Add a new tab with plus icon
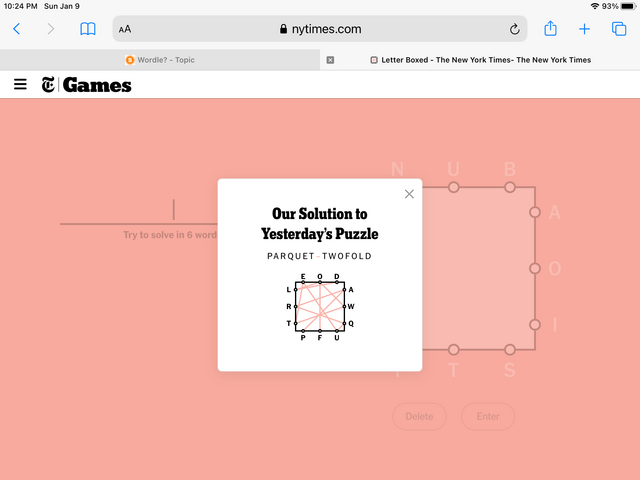 click(x=584, y=29)
